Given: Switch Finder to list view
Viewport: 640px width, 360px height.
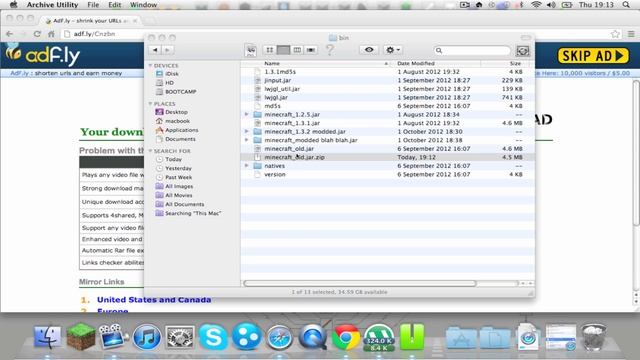Looking at the screenshot, I should click(283, 50).
